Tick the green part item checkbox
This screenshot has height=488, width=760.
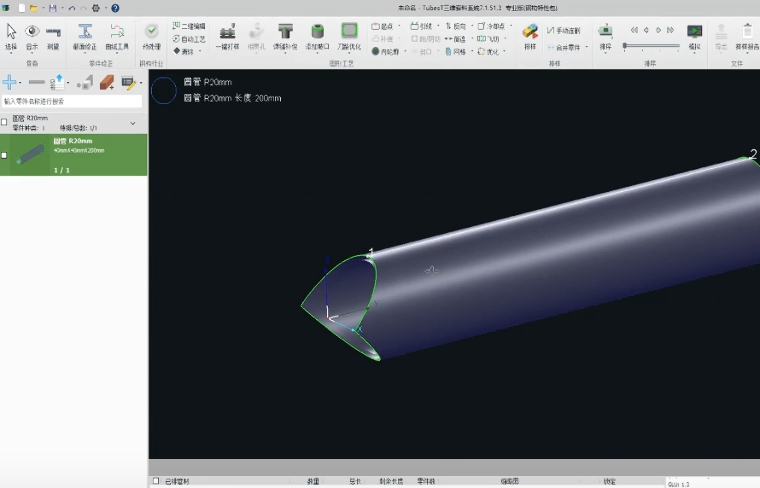pyautogui.click(x=4, y=155)
